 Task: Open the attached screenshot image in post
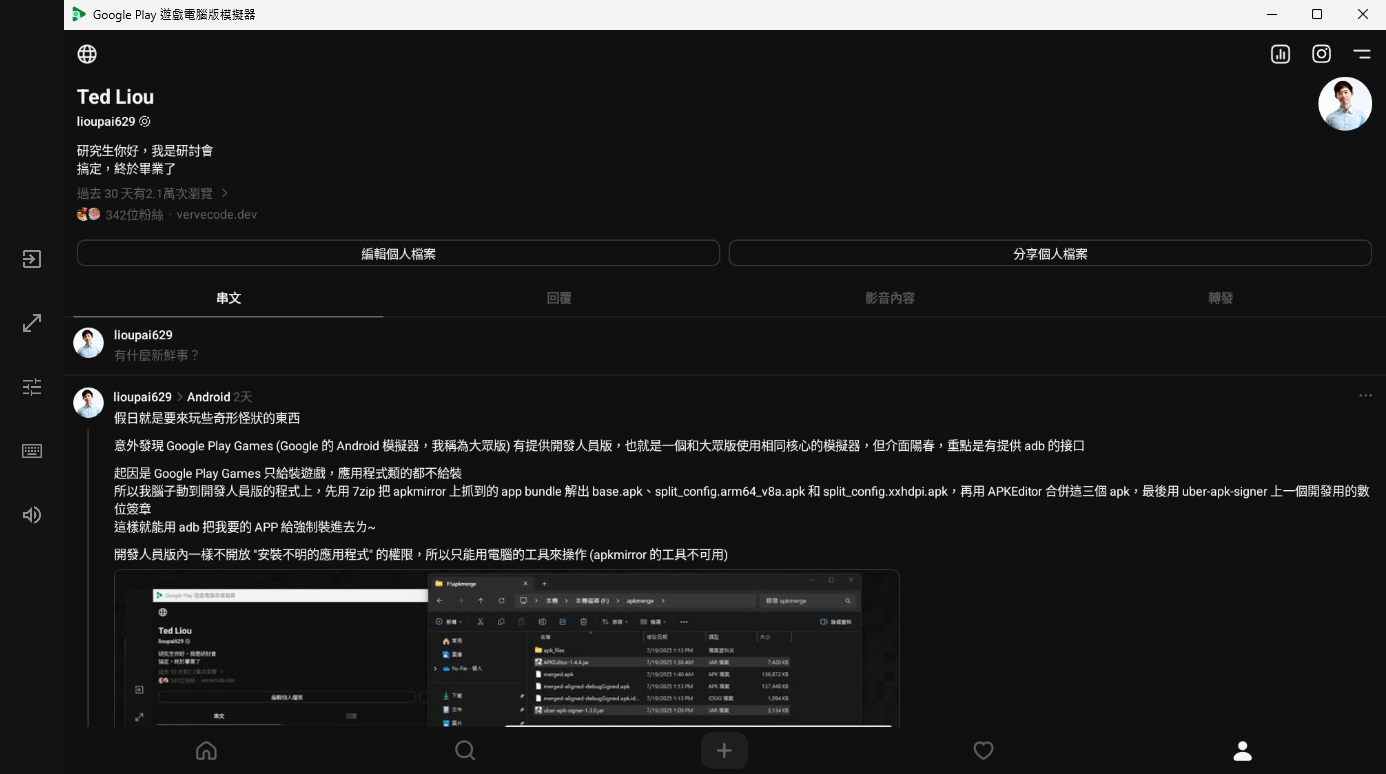506,648
